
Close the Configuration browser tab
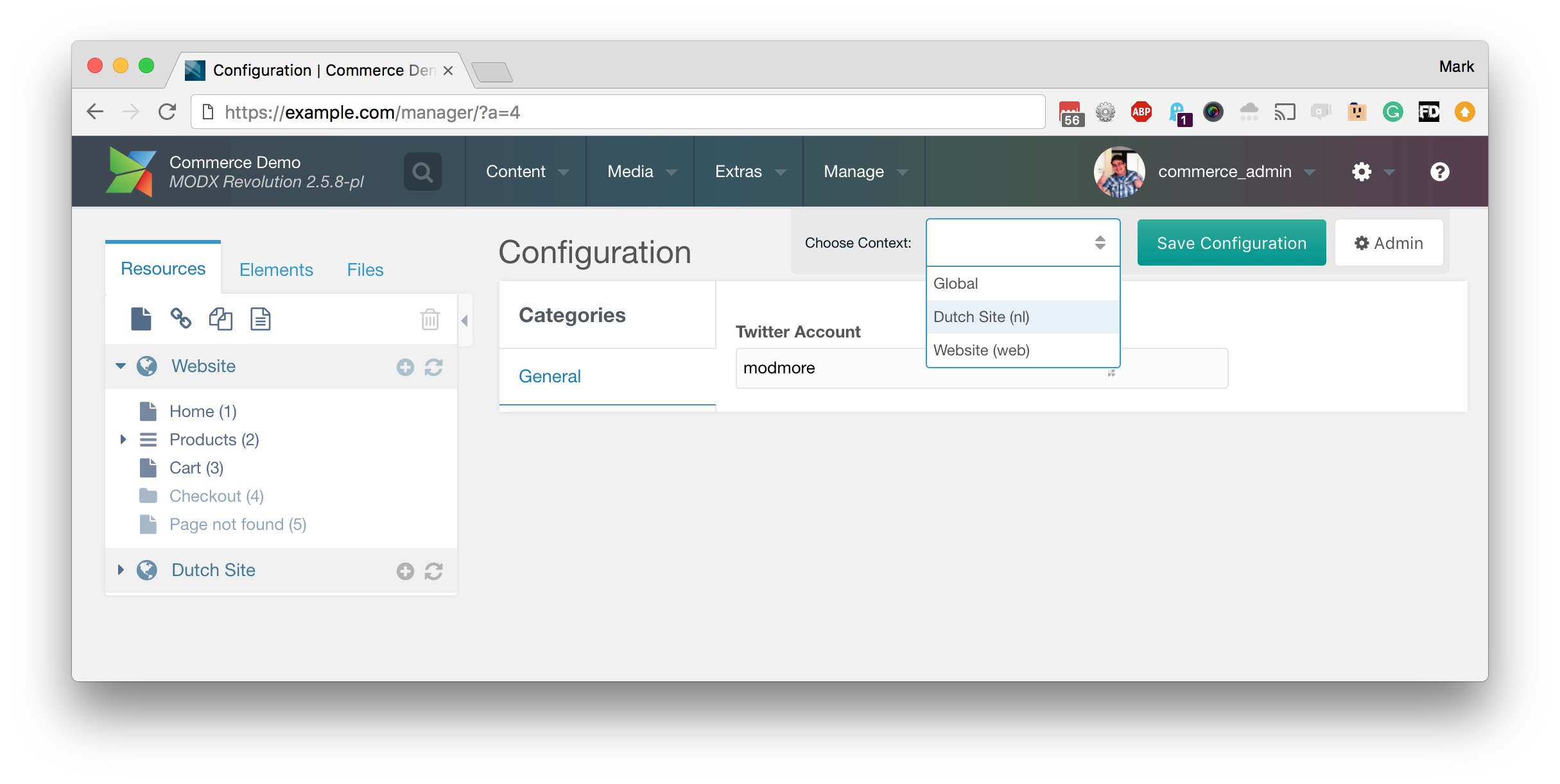tap(448, 70)
